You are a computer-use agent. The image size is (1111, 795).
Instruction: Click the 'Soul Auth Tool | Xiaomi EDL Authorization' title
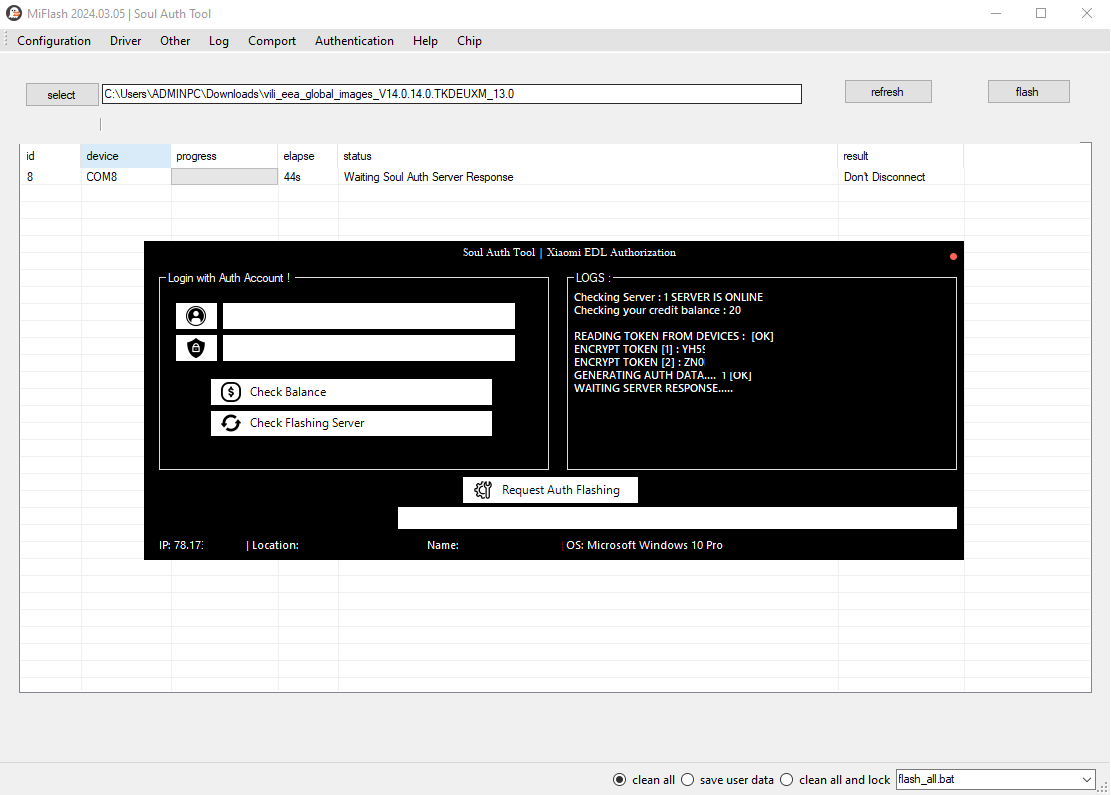pos(569,252)
